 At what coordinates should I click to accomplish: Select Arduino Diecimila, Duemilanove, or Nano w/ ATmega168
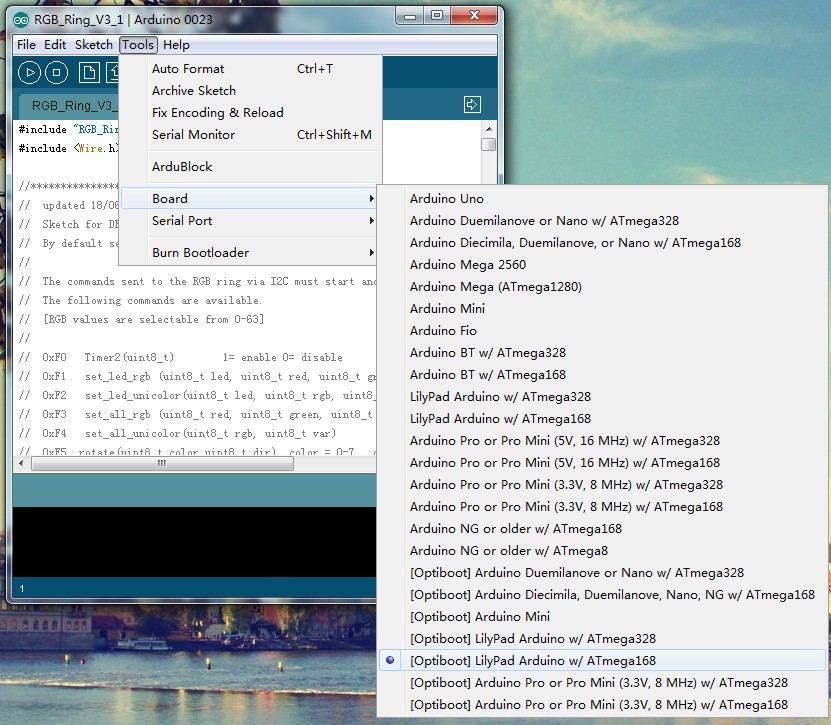tap(602, 243)
